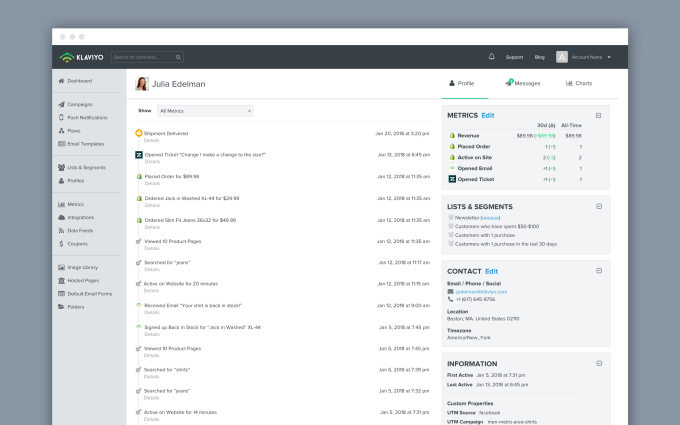Click the Coupons dollar icon
Screen dimensions: 680x425
pos(62,242)
